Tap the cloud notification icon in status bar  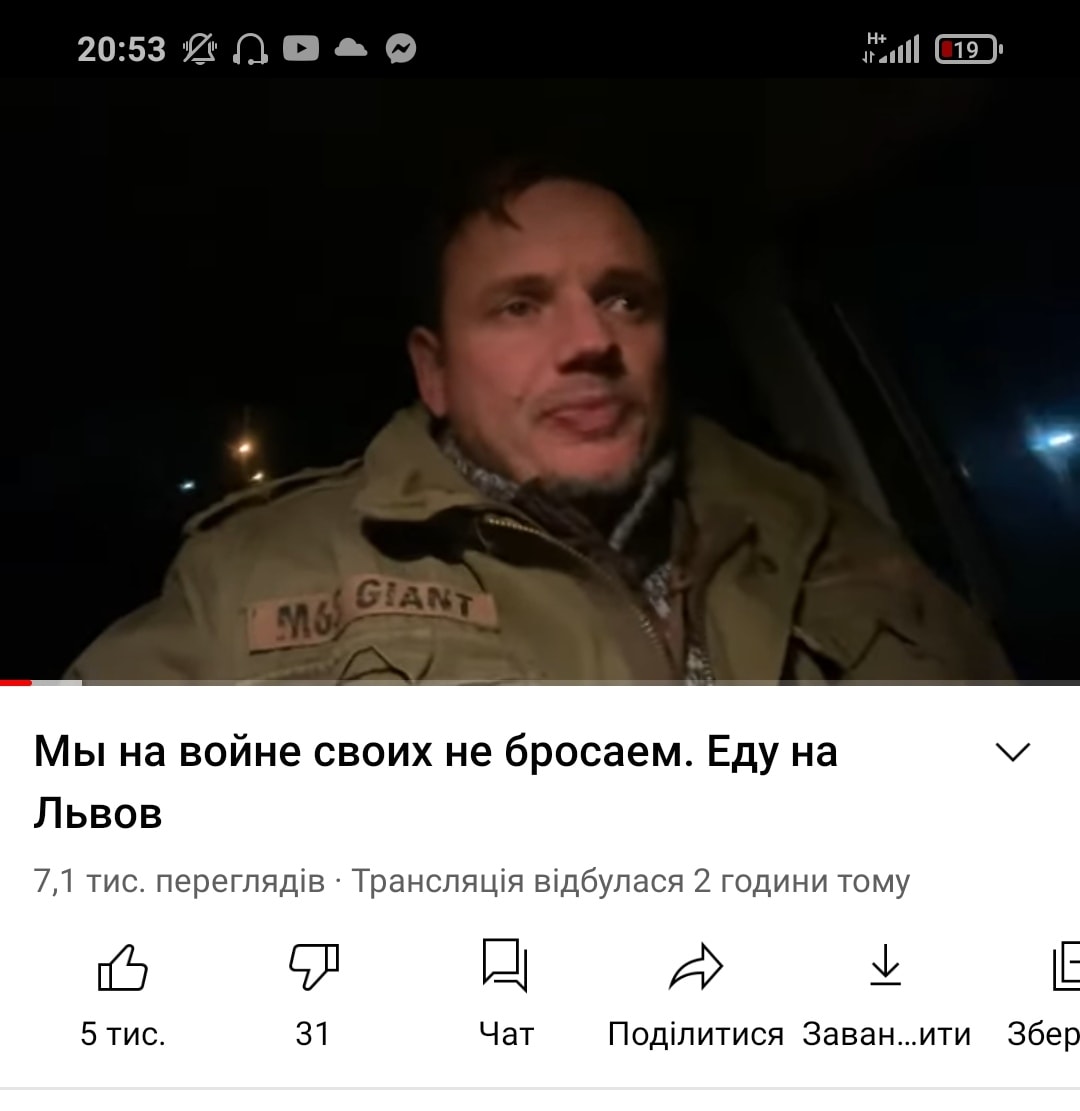[x=351, y=48]
